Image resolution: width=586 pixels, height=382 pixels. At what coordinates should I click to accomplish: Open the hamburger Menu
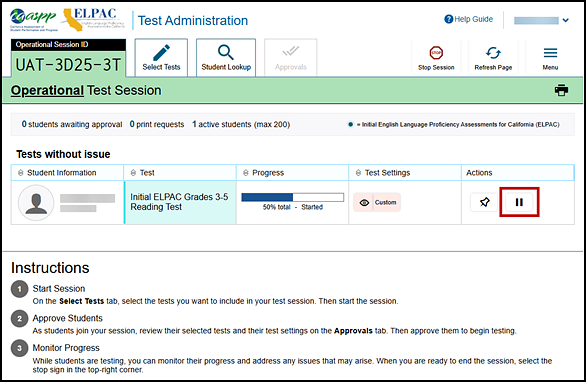[550, 58]
